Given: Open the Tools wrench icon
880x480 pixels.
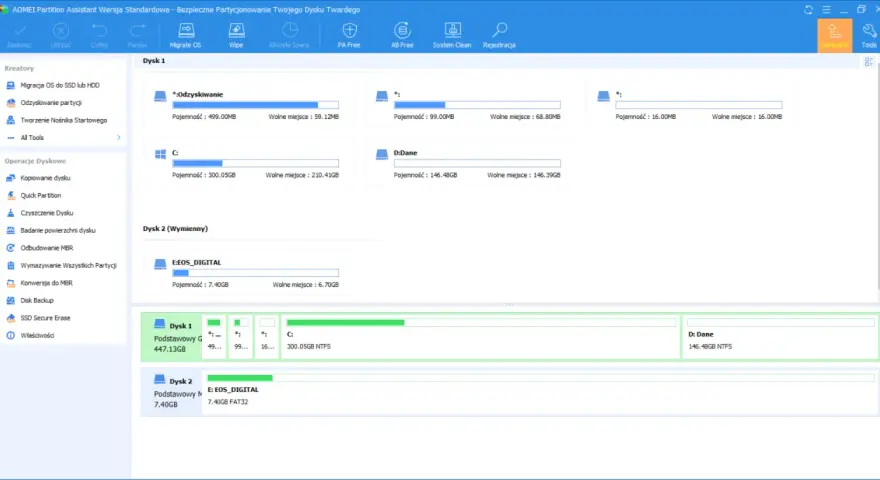Looking at the screenshot, I should (x=869, y=31).
